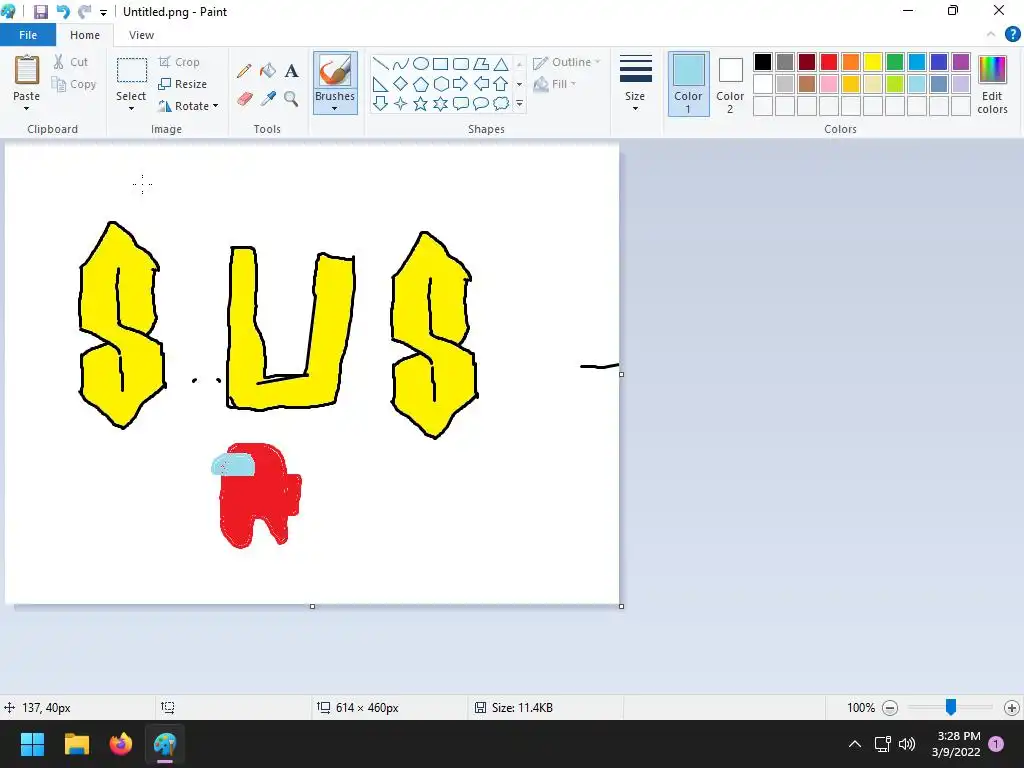Pick the straight Line shape
The height and width of the screenshot is (768, 1024).
coord(380,64)
